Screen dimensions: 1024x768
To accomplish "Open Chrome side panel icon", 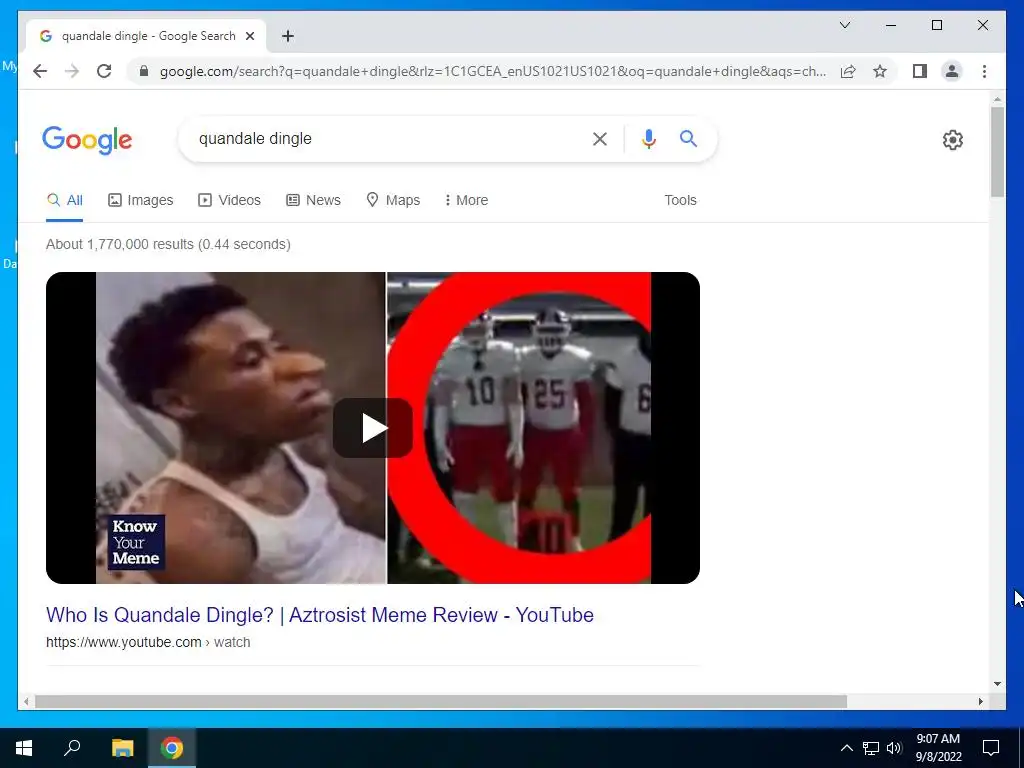I will tap(920, 71).
